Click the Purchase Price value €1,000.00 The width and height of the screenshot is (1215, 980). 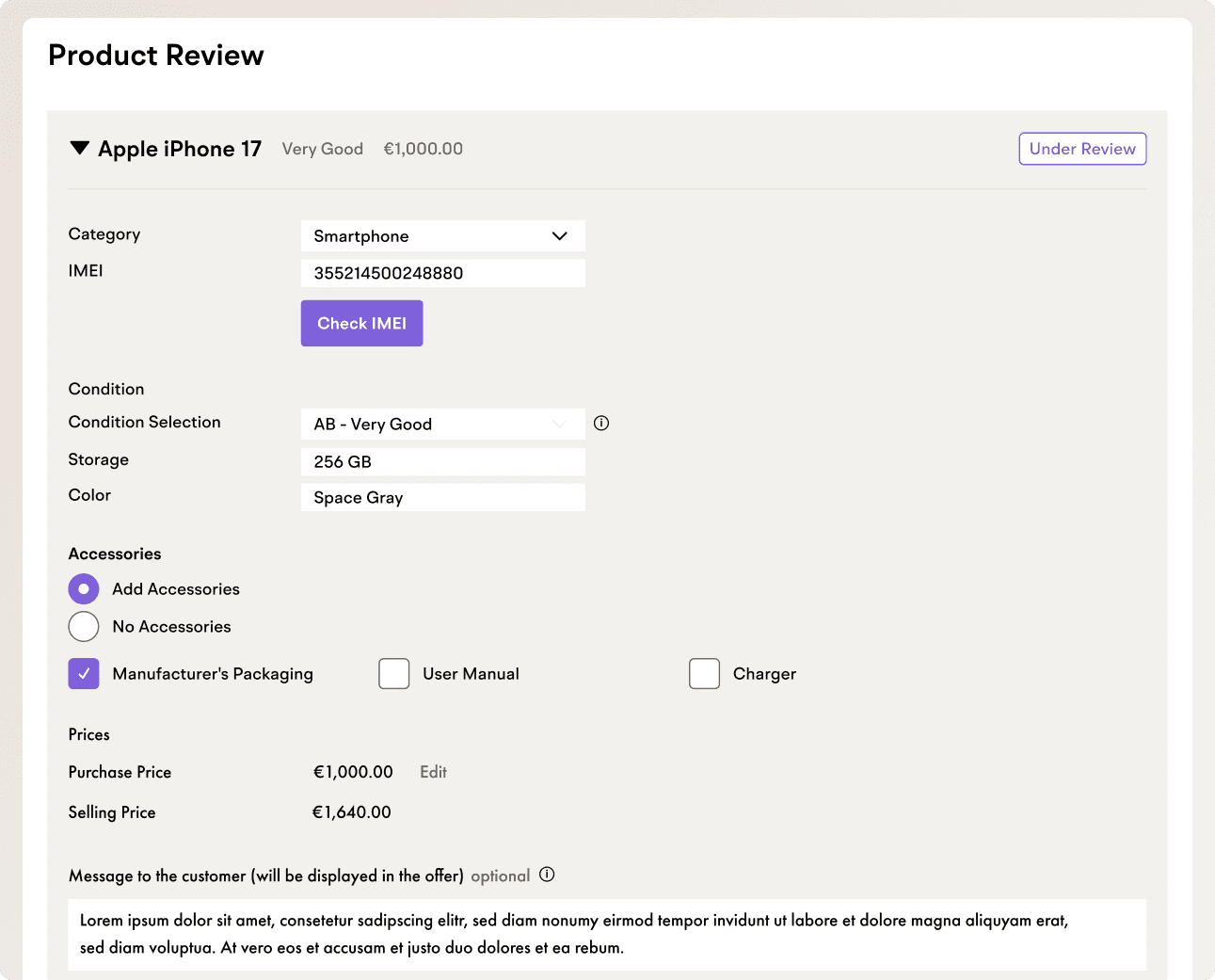coord(353,772)
